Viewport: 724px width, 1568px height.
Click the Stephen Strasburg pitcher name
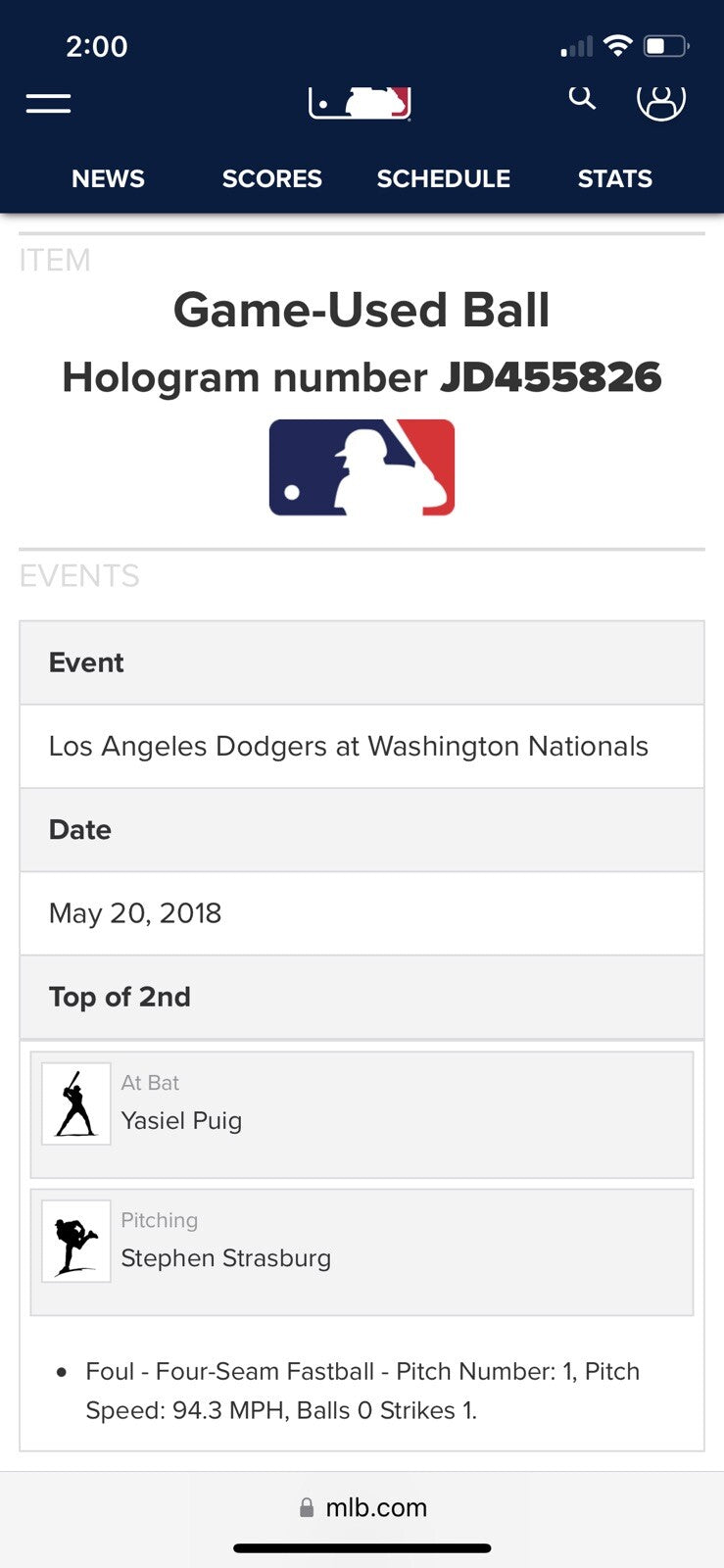[225, 1258]
